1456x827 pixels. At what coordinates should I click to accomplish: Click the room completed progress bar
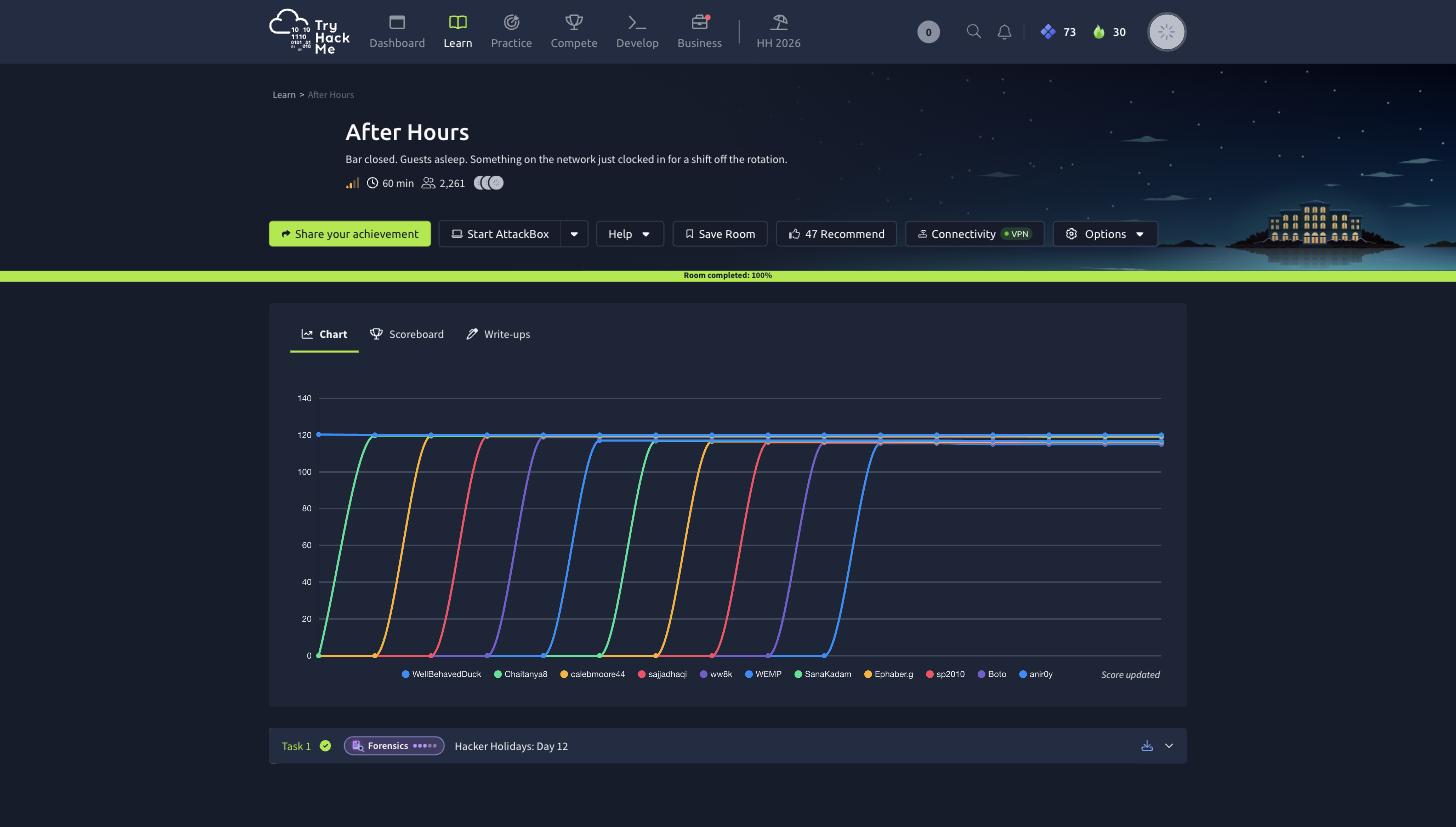728,275
